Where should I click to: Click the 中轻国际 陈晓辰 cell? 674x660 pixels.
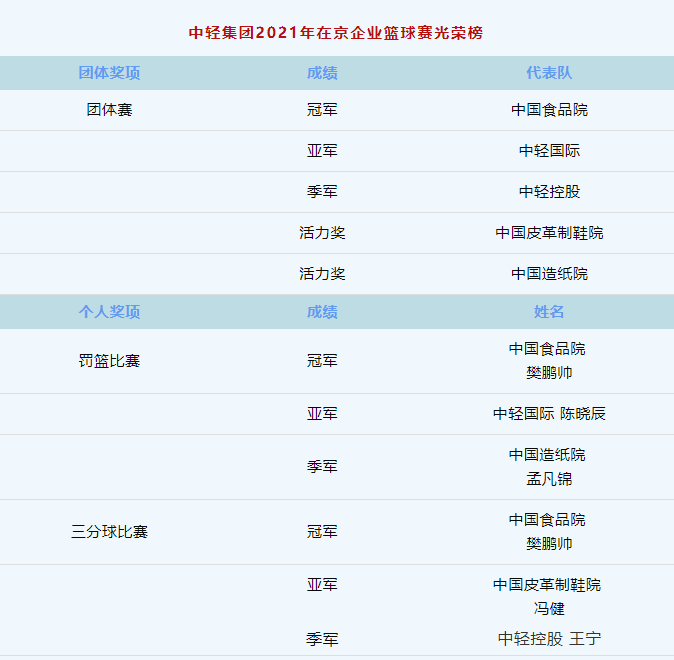(x=549, y=414)
